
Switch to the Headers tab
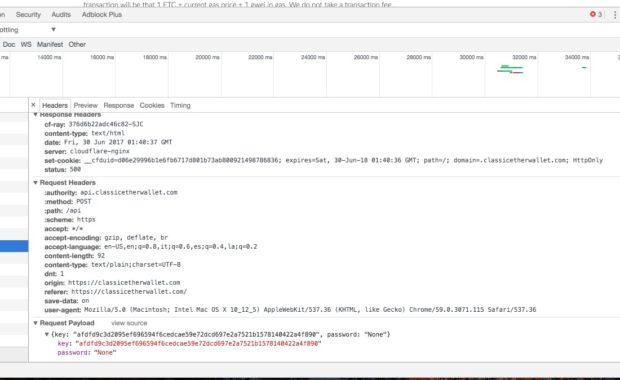click(x=55, y=106)
